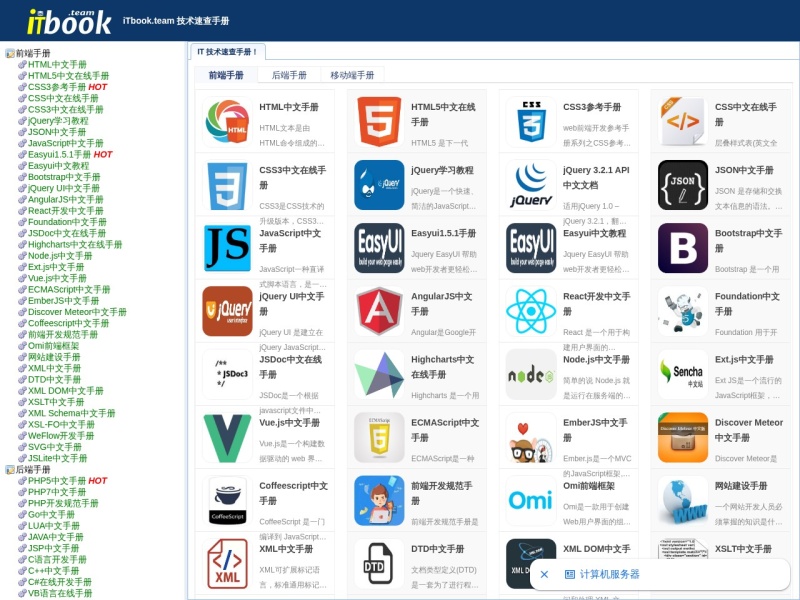This screenshot has width=800, height=600.
Task: Click the JSDoc3 comment icon
Action: pyautogui.click(x=228, y=374)
